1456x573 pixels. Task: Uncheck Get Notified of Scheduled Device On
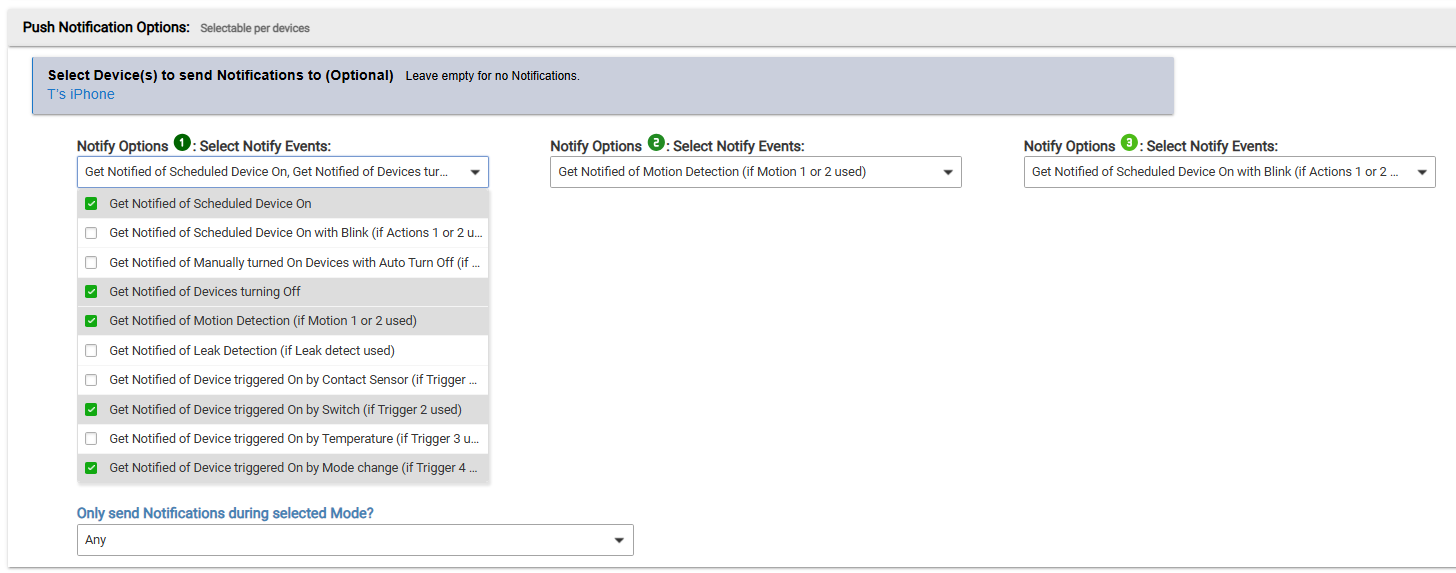pyautogui.click(x=92, y=204)
